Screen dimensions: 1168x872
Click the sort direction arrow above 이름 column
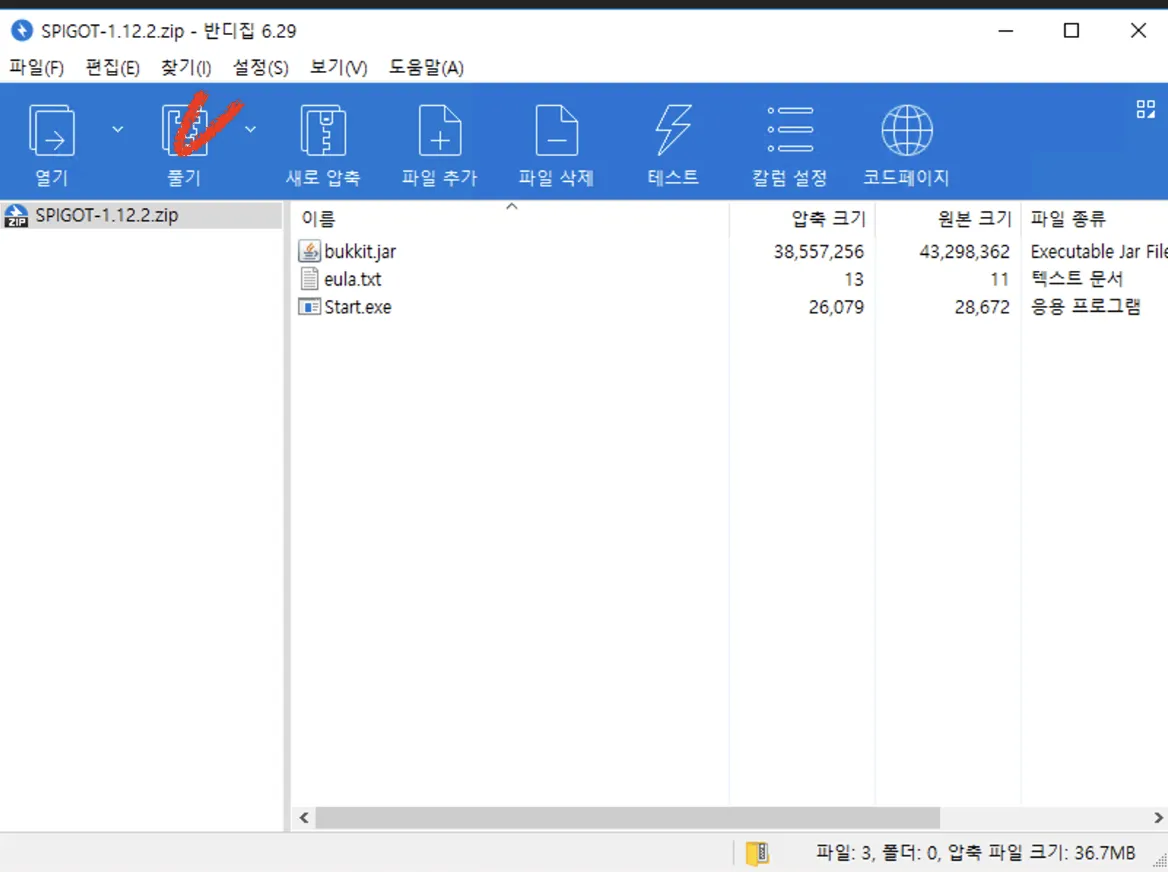point(512,206)
